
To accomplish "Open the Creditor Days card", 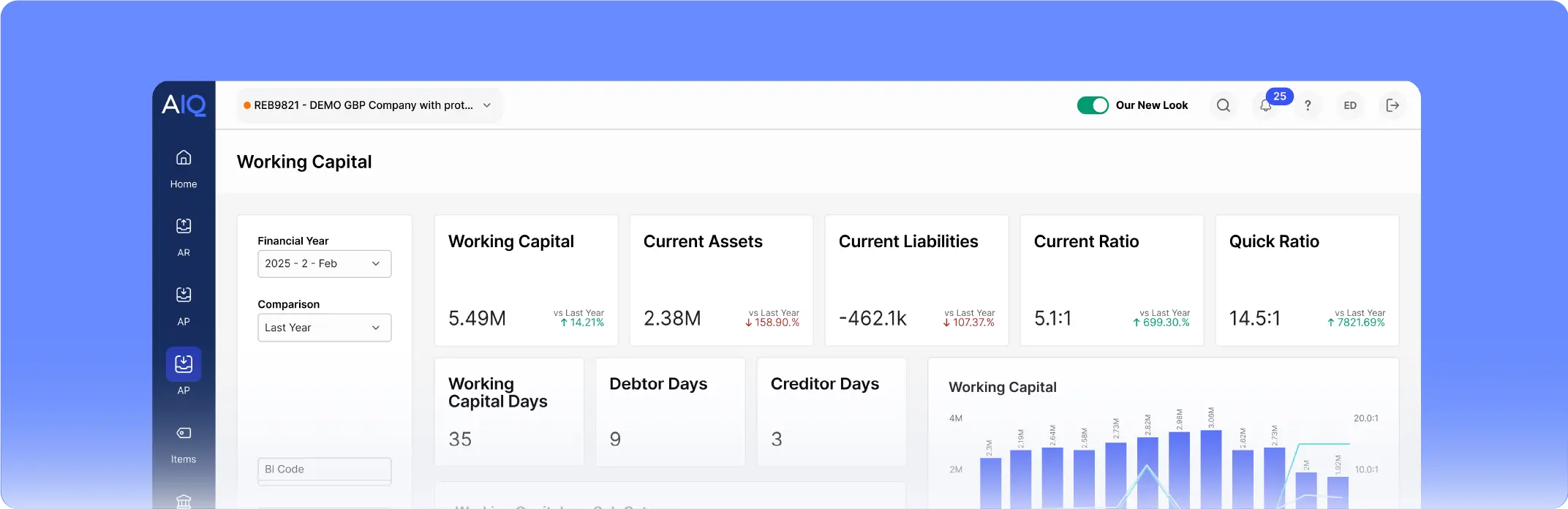I will click(x=832, y=412).
